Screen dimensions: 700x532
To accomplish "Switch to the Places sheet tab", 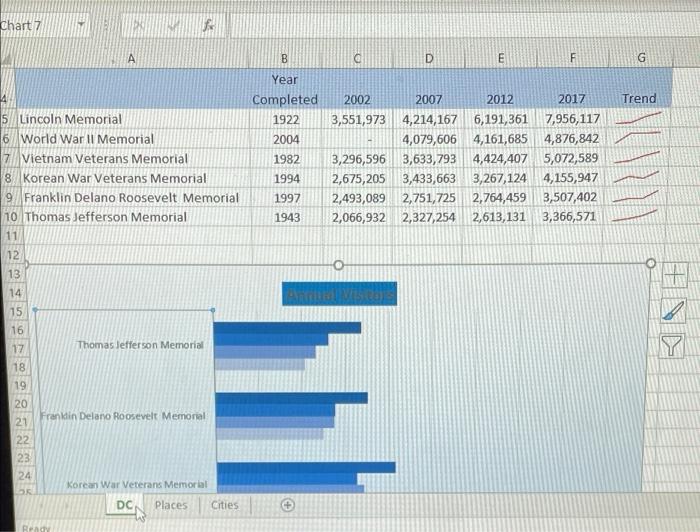I will [171, 505].
